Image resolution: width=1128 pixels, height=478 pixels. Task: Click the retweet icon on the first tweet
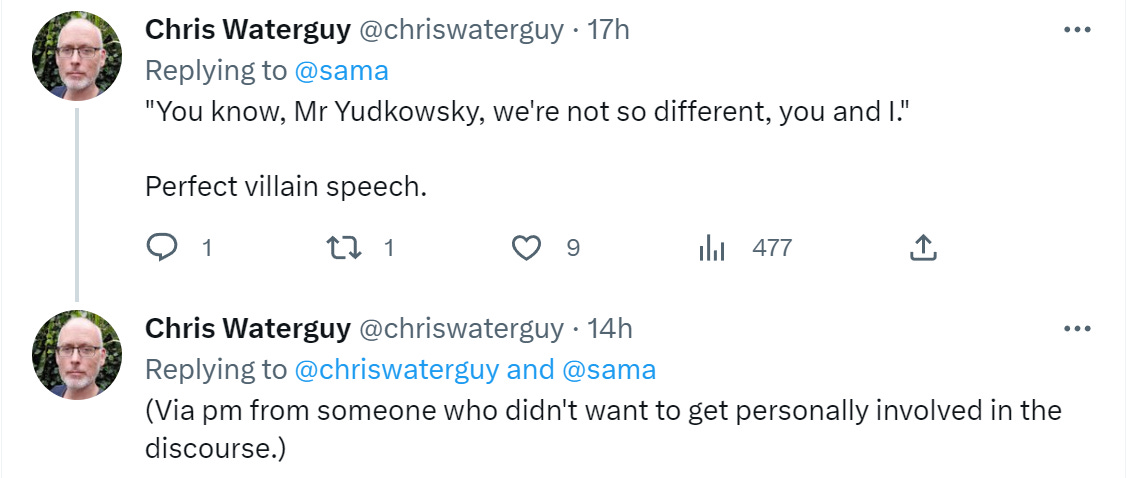point(345,247)
